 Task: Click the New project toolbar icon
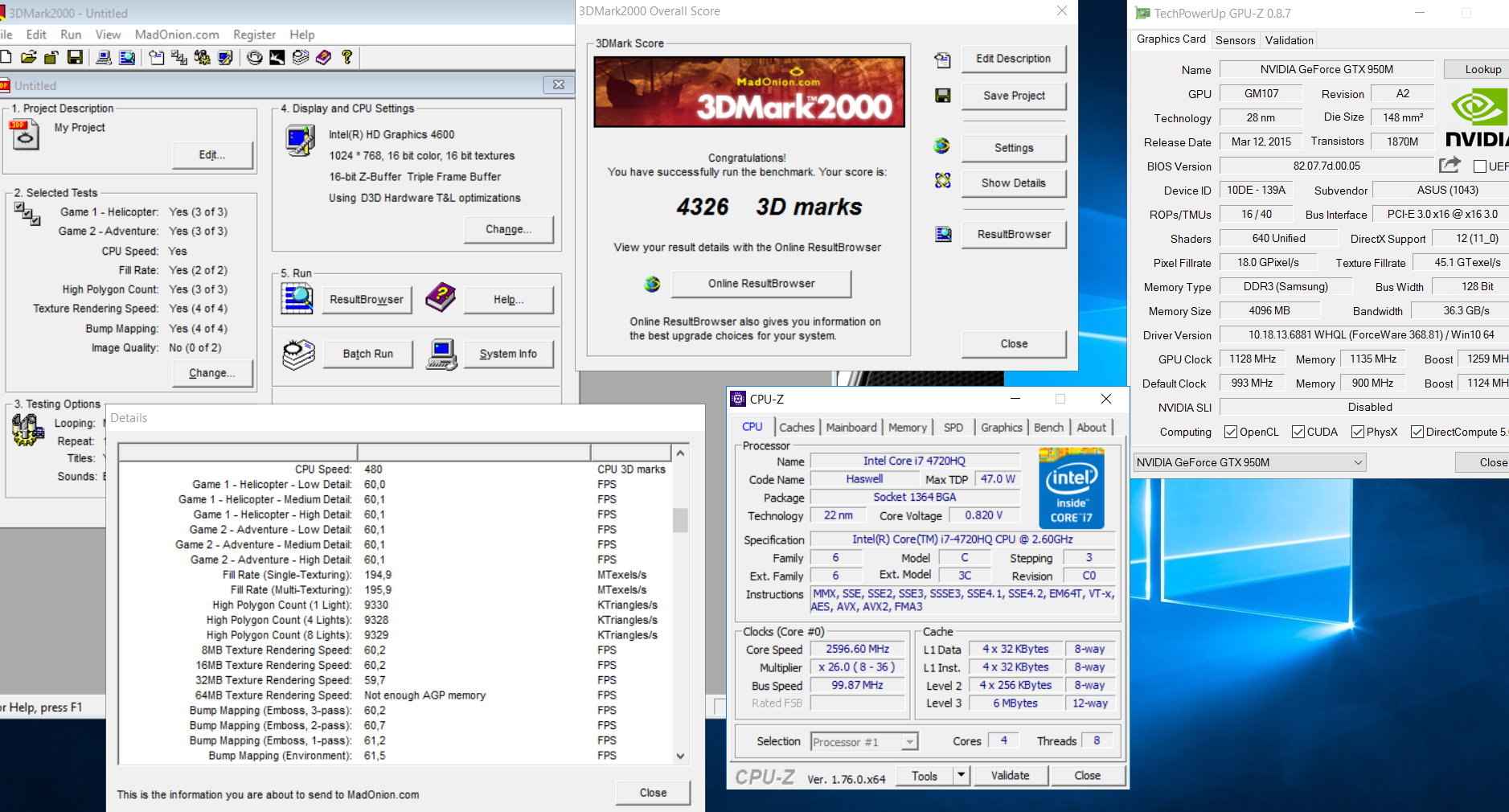tap(6, 57)
